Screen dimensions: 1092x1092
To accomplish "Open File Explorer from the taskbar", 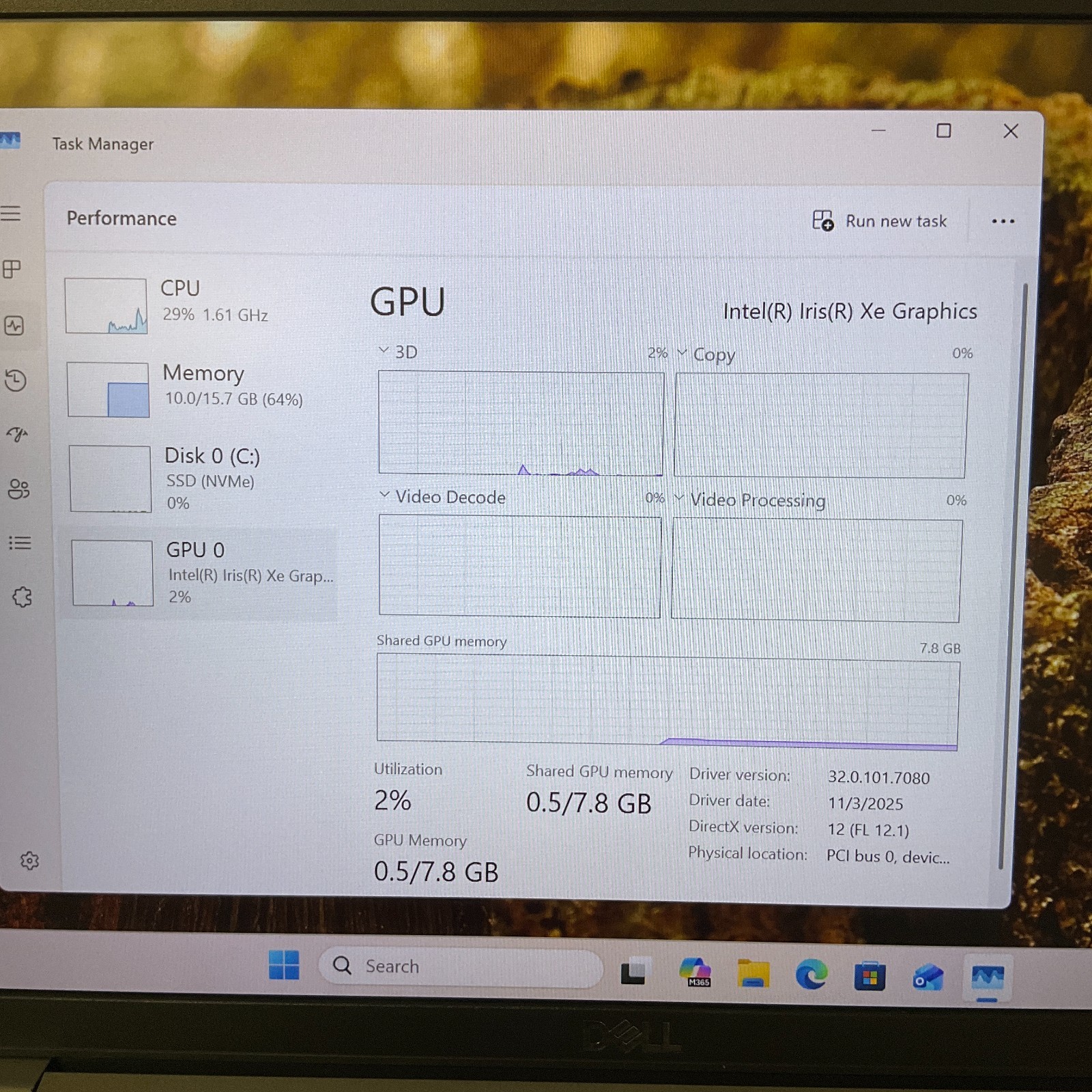I will click(753, 973).
